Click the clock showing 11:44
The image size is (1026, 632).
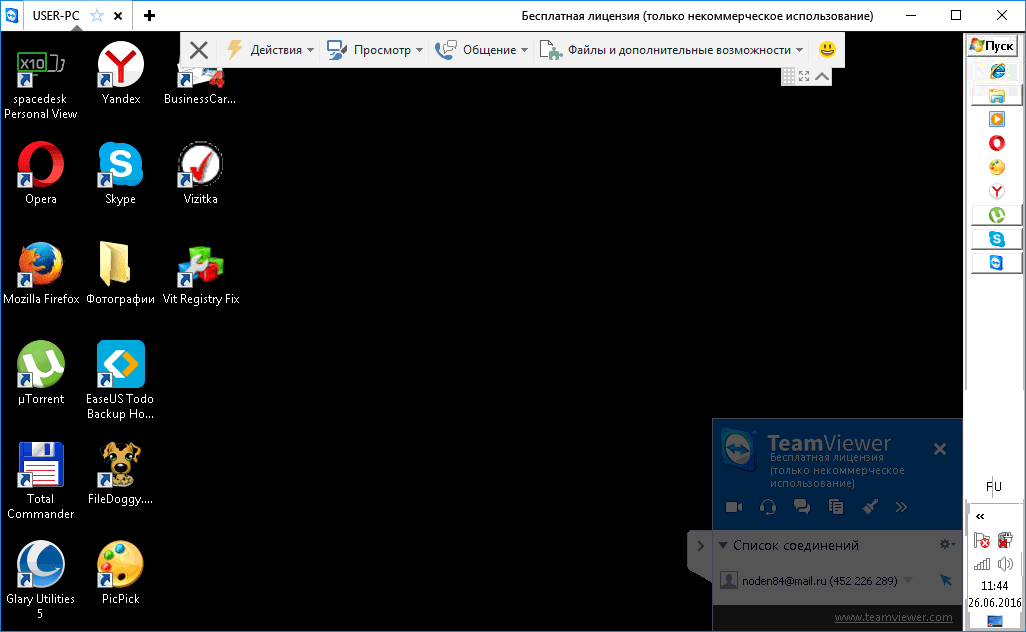(995, 586)
